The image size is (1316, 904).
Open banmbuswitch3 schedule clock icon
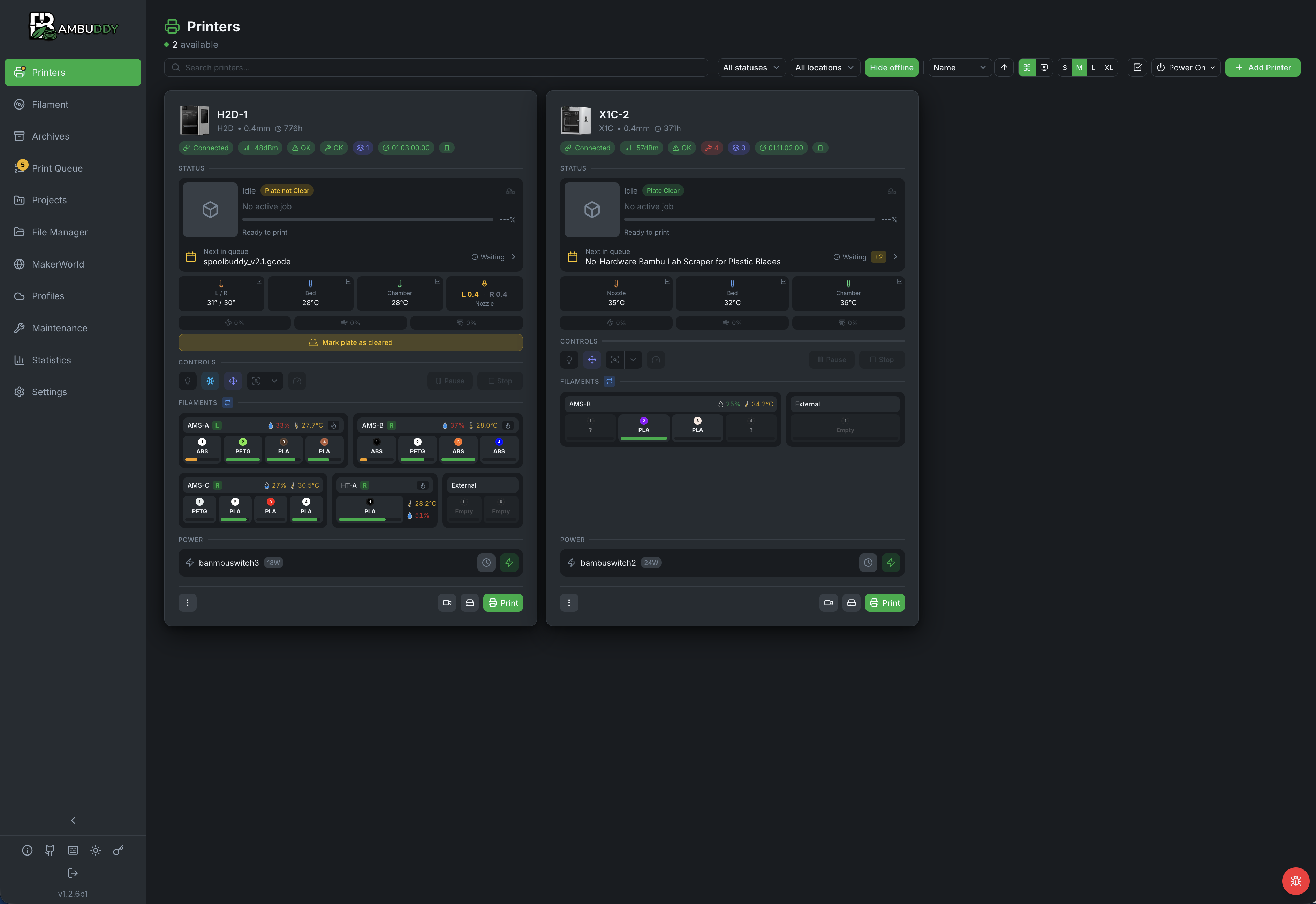[x=486, y=563]
